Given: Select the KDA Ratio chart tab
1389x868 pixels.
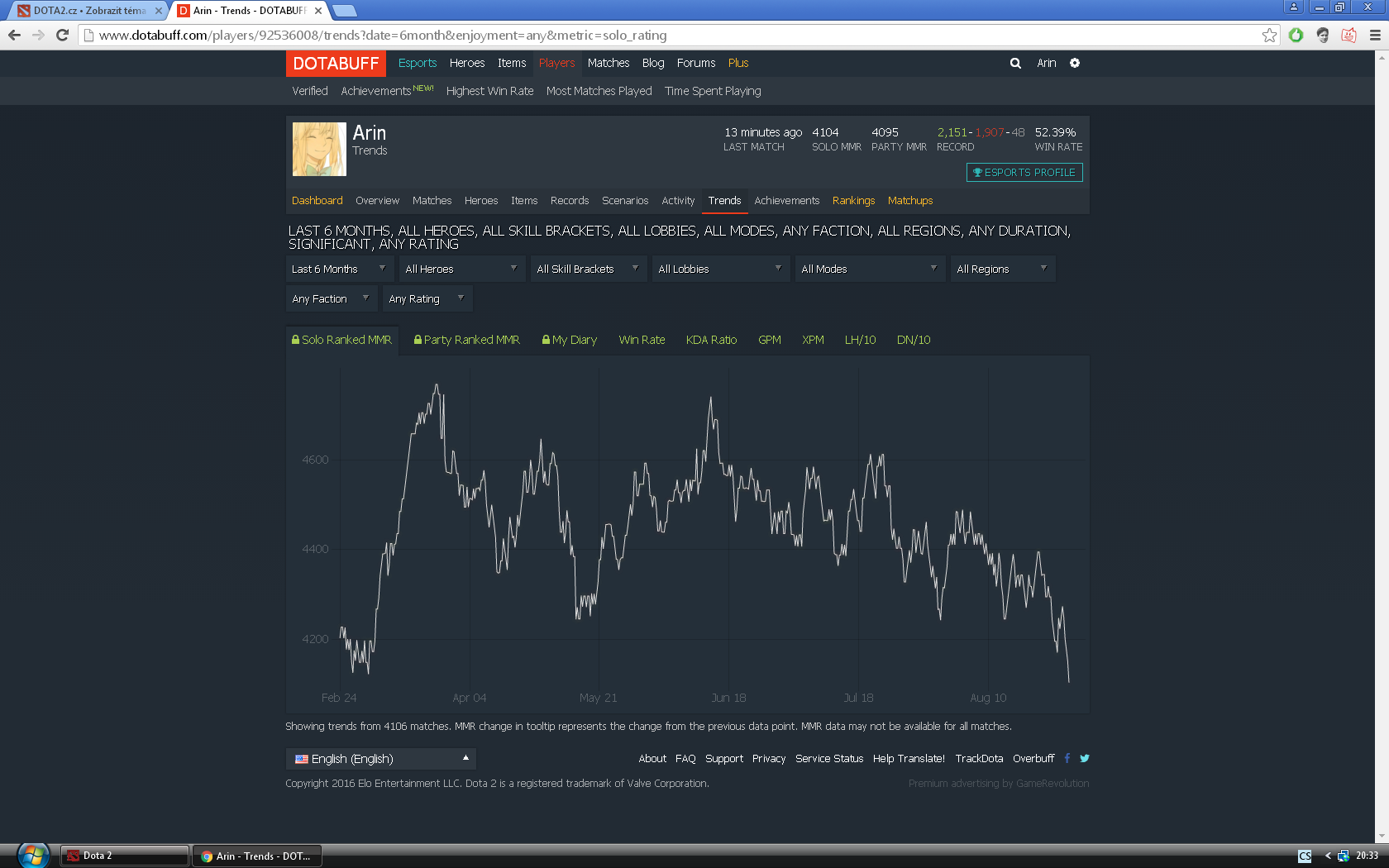Looking at the screenshot, I should click(x=711, y=340).
